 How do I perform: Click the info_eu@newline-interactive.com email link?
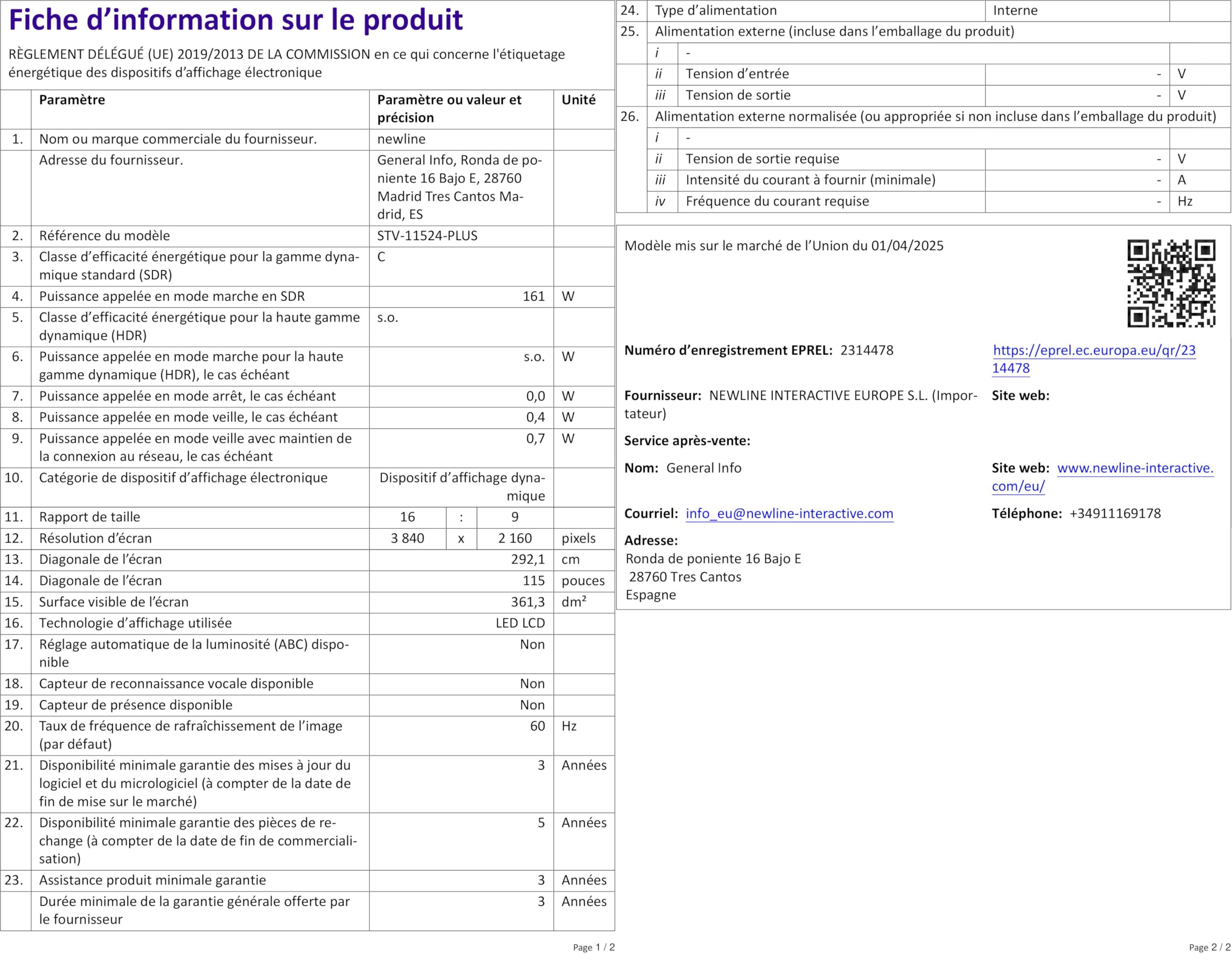pyautogui.click(x=789, y=514)
